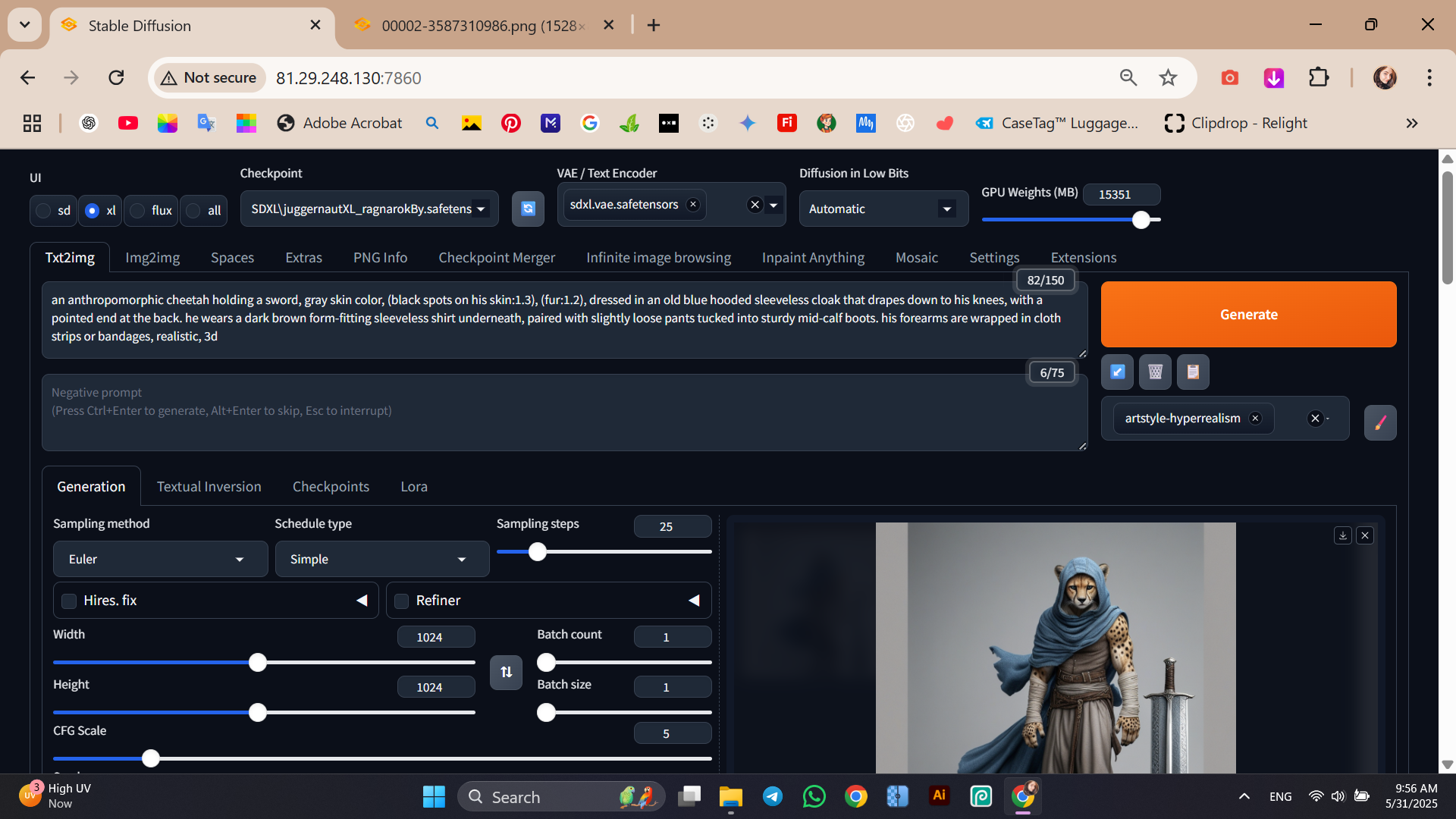The width and height of the screenshot is (1456, 819).
Task: Click the refresh checkpoint list icon
Action: click(528, 209)
